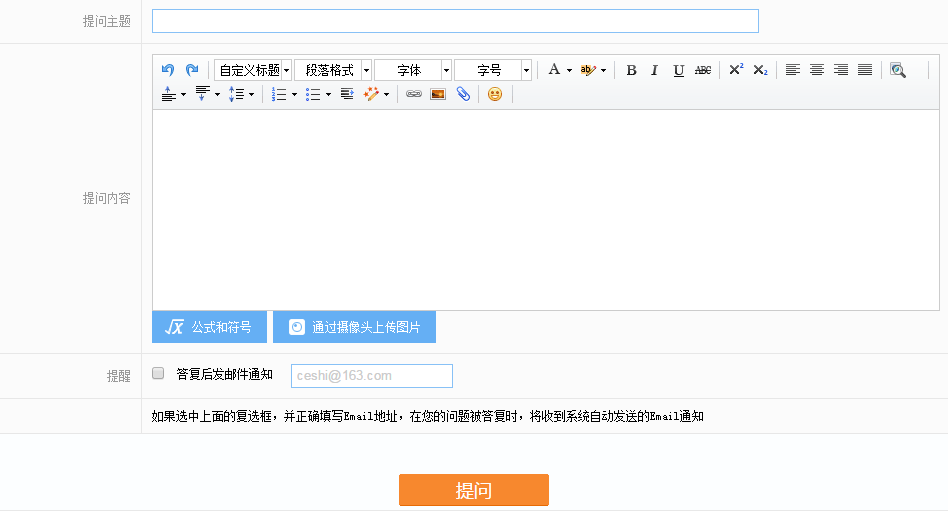The height and width of the screenshot is (513, 948).
Task: Open the 字体 font dropdown
Action: (x=413, y=70)
